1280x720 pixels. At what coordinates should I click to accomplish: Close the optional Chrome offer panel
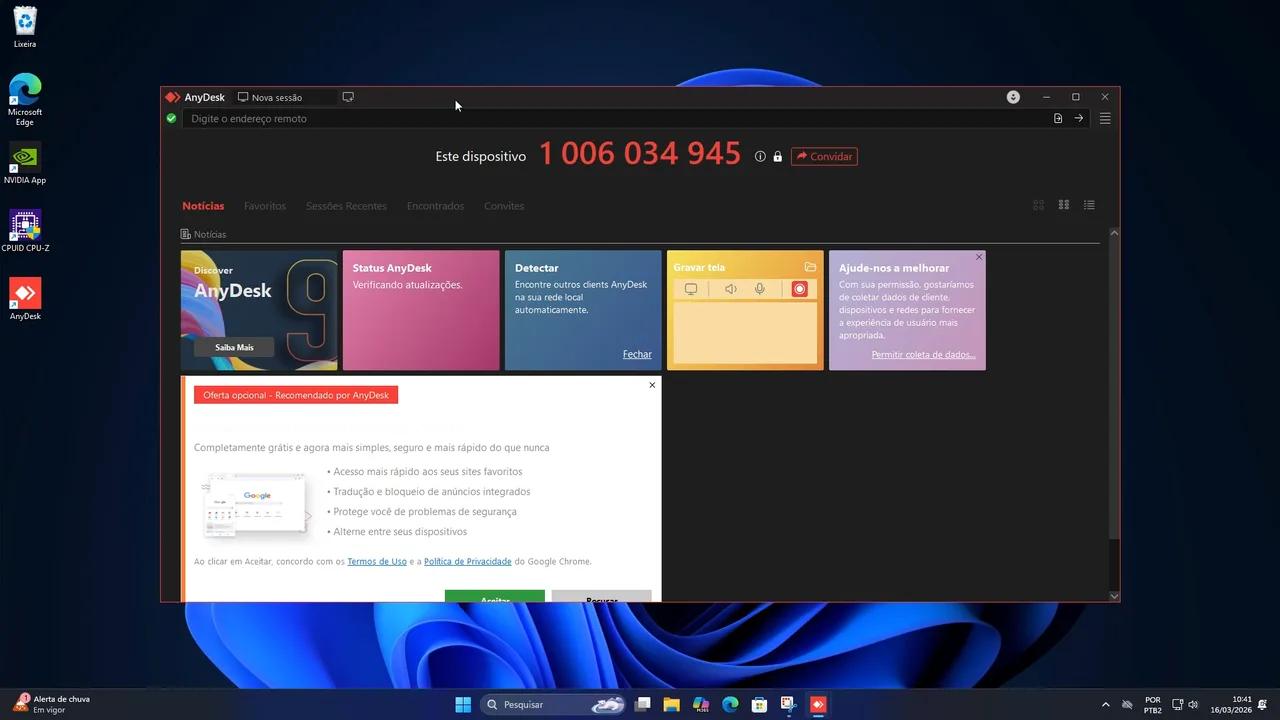(x=652, y=385)
